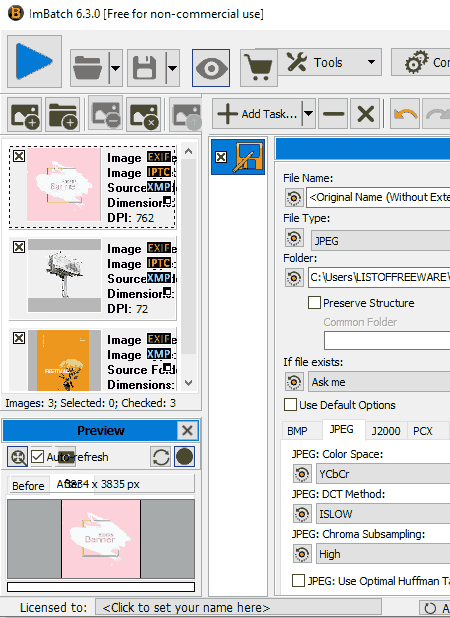450x618 pixels.
Task: Expand the Add Task dropdown arrow
Action: coord(309,114)
